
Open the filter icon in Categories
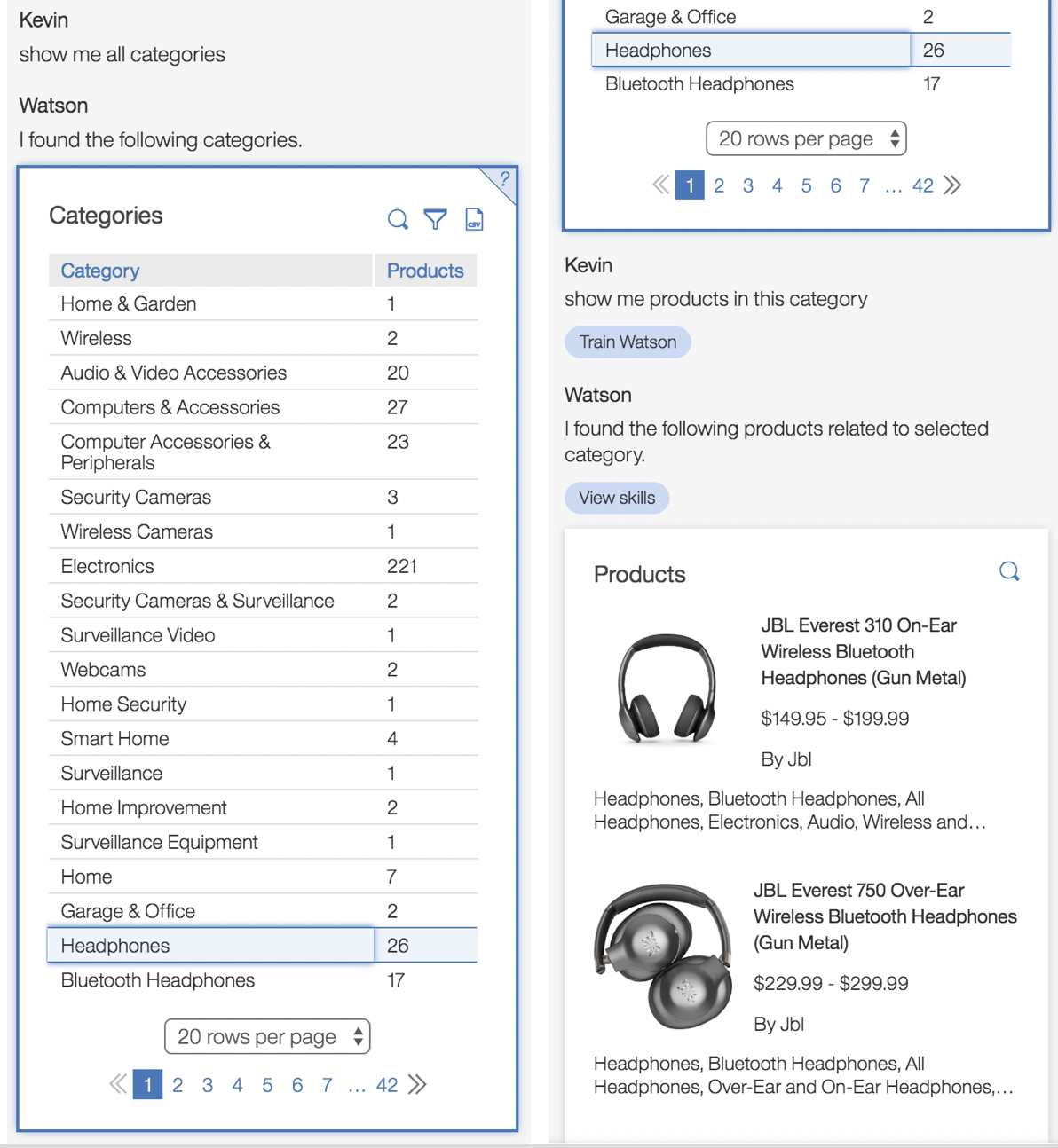coord(435,219)
